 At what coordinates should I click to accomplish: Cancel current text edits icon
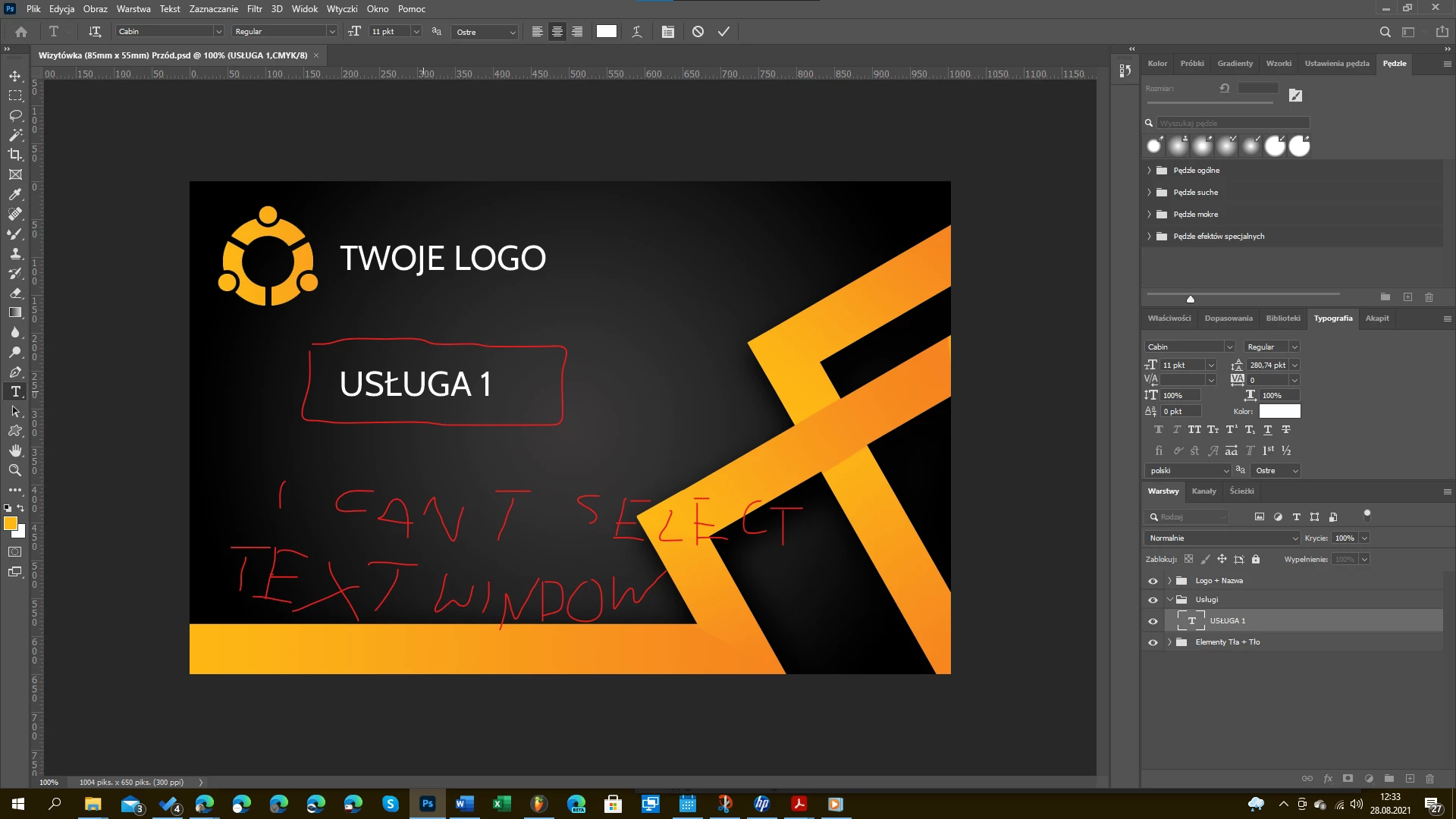tap(698, 32)
